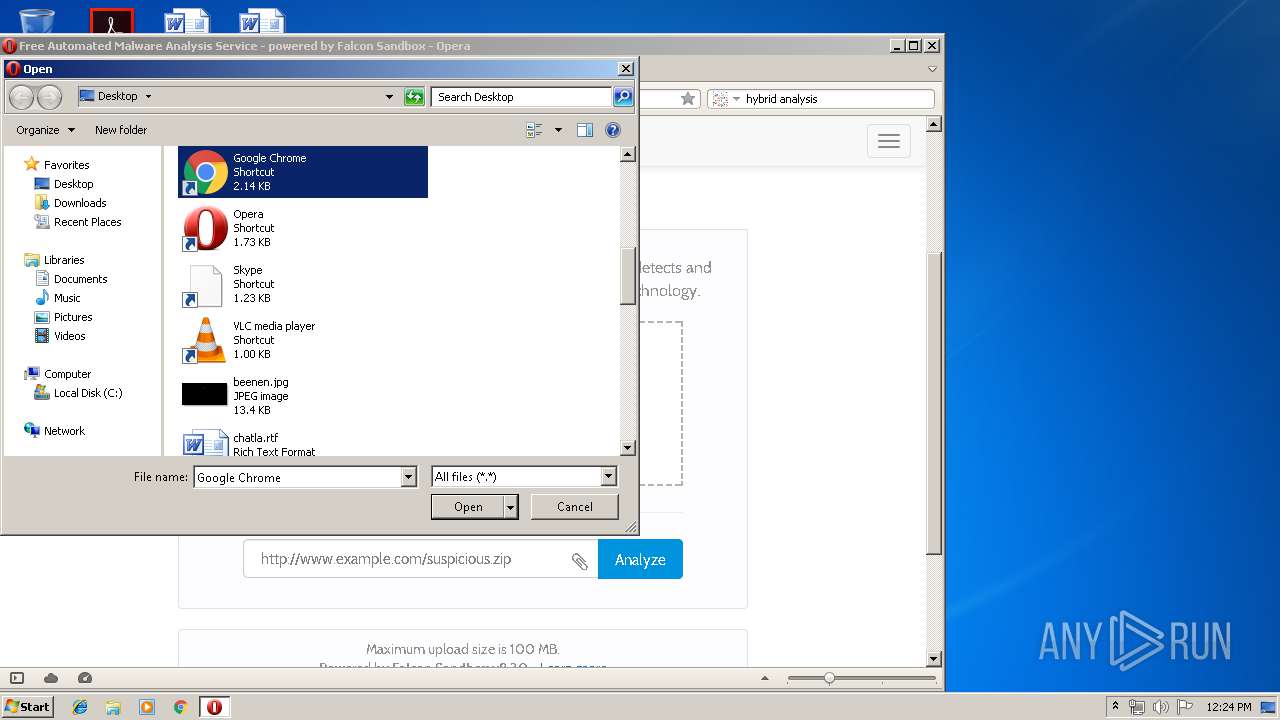Viewport: 1280px width, 720px height.
Task: Click the Back navigation arrow in Open dialog
Action: click(22, 97)
